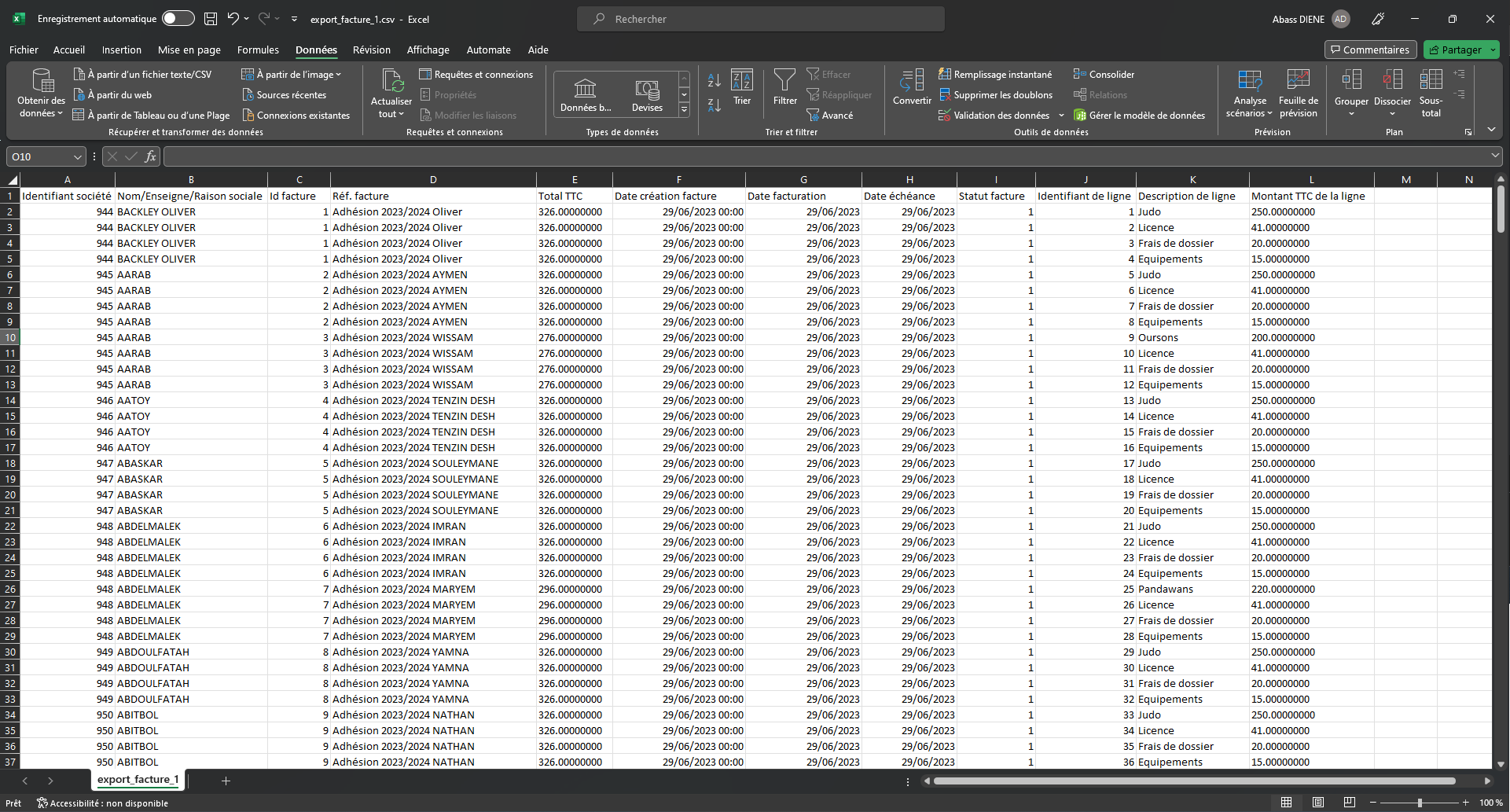Toggle Enregistrement automatique switch
1510x812 pixels.
pos(178,19)
